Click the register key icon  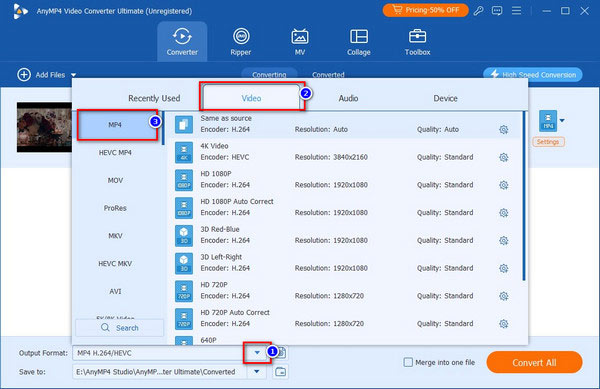tap(478, 11)
